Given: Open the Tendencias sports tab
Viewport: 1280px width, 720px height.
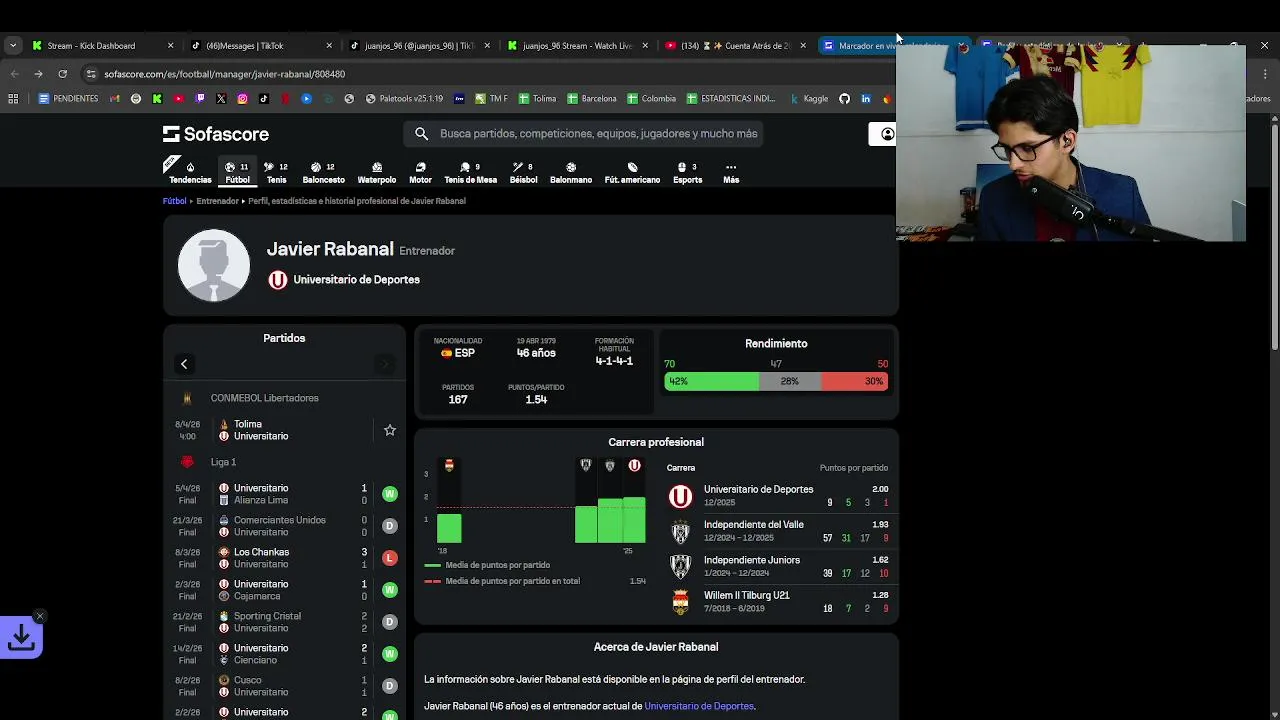Looking at the screenshot, I should pyautogui.click(x=190, y=173).
